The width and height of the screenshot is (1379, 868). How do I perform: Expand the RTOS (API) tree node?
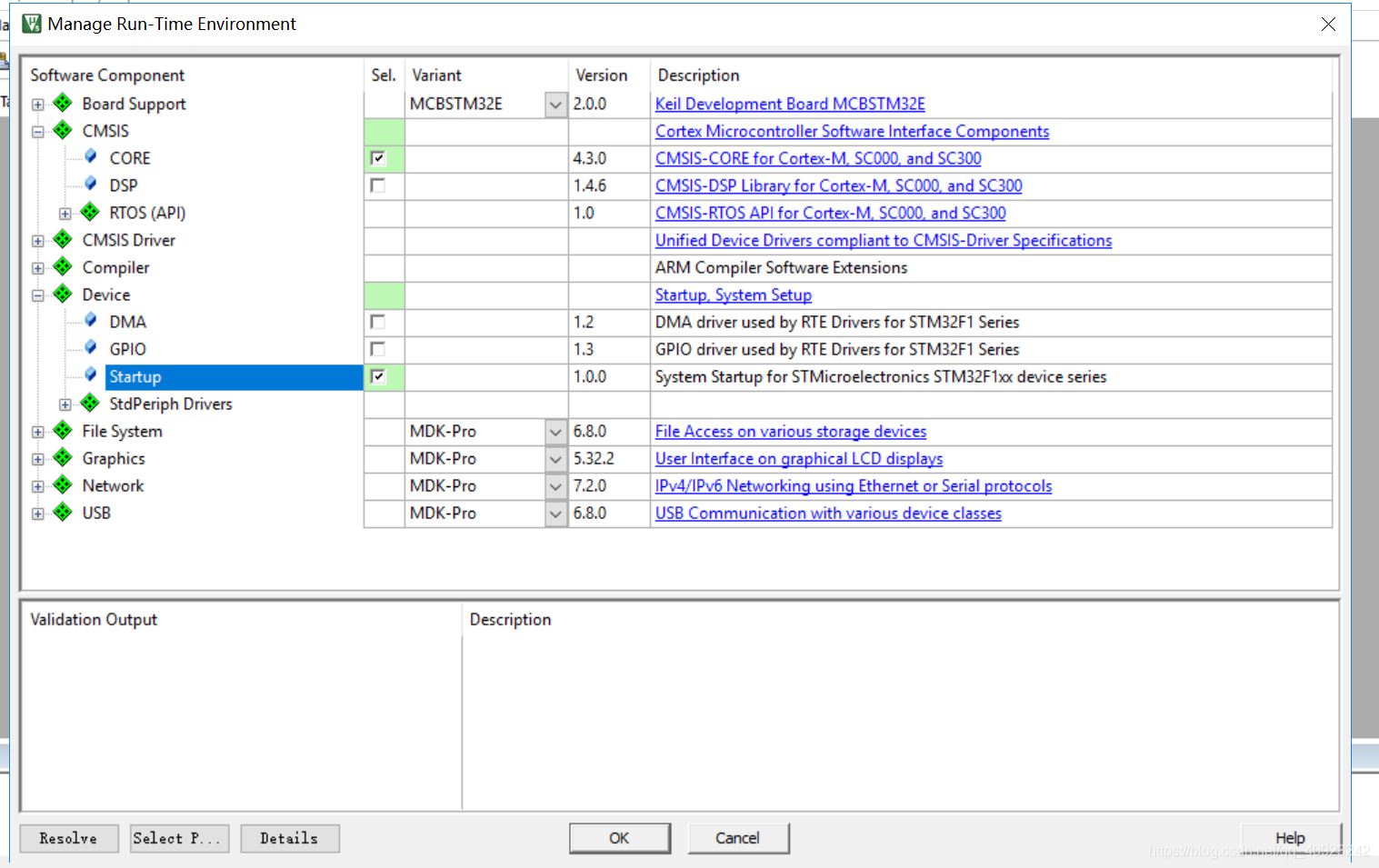pos(65,214)
